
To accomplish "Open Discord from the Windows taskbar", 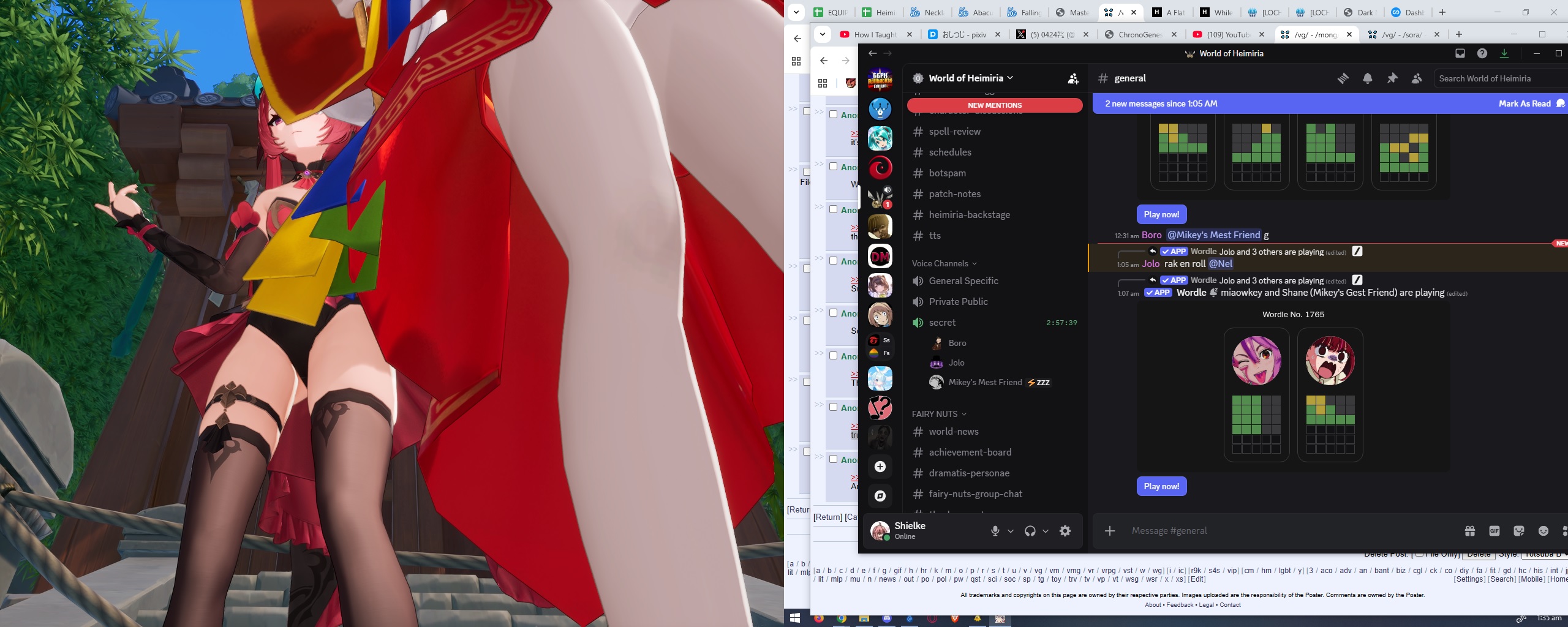I will 887,619.
